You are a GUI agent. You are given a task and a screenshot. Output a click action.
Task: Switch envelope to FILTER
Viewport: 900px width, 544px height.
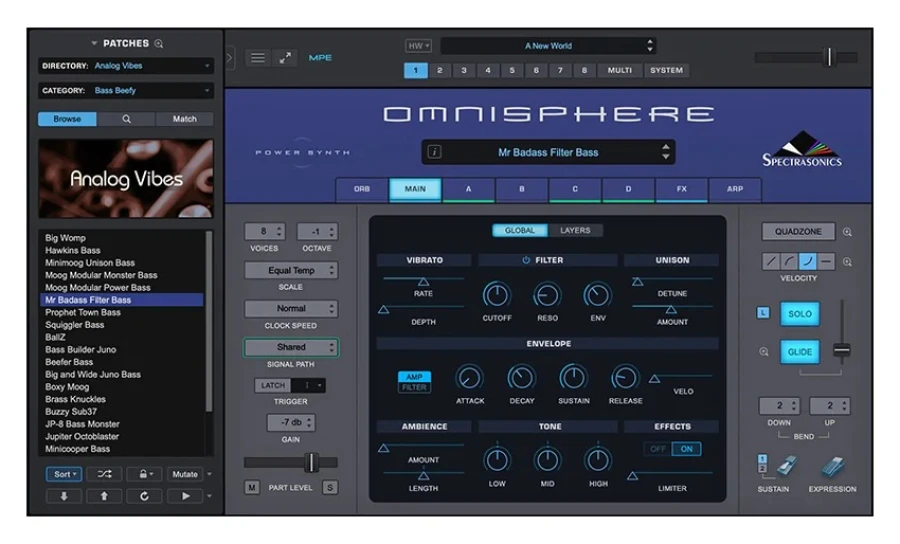pyautogui.click(x=414, y=387)
